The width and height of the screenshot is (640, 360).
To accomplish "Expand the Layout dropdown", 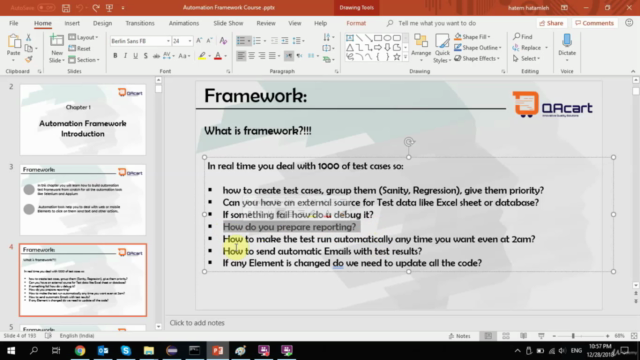I will pos(84,38).
